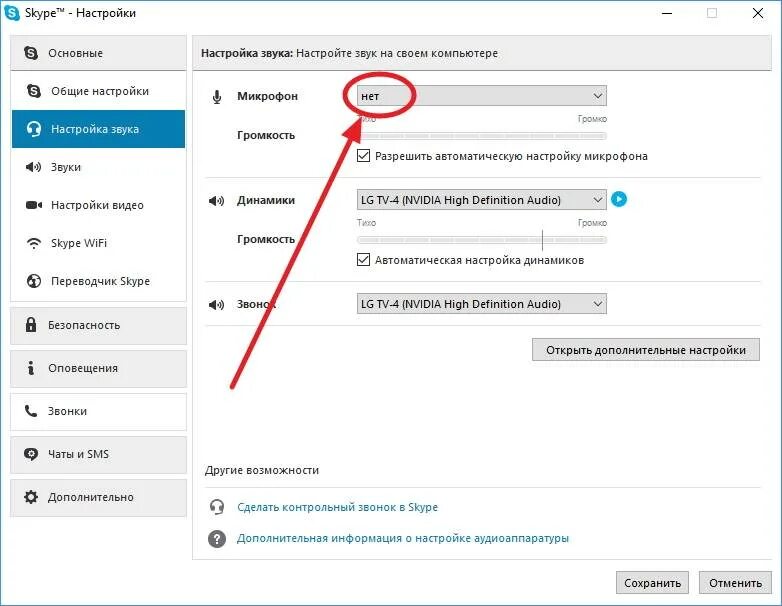Expand the Основные settings section
This screenshot has height=606, width=782.
pyautogui.click(x=98, y=53)
